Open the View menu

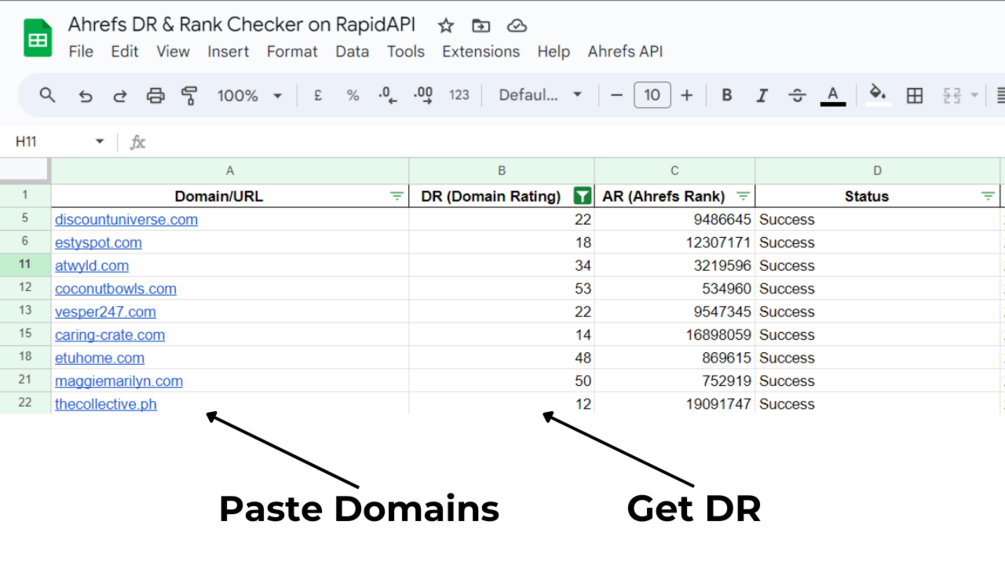click(173, 51)
